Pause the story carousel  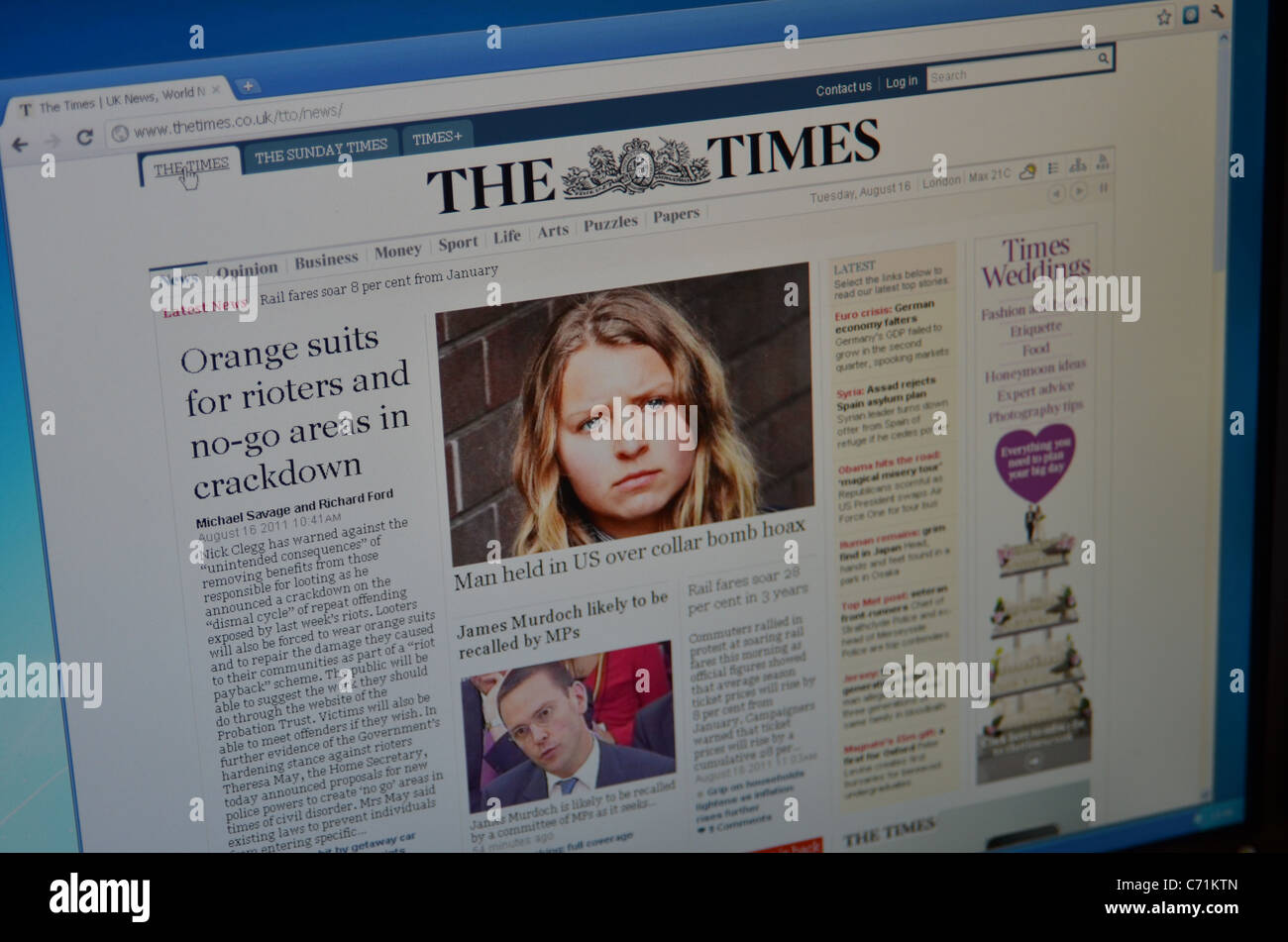(1104, 188)
